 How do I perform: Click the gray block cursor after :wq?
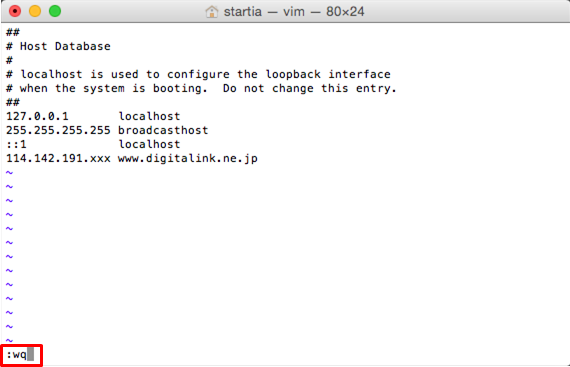pos(31,354)
